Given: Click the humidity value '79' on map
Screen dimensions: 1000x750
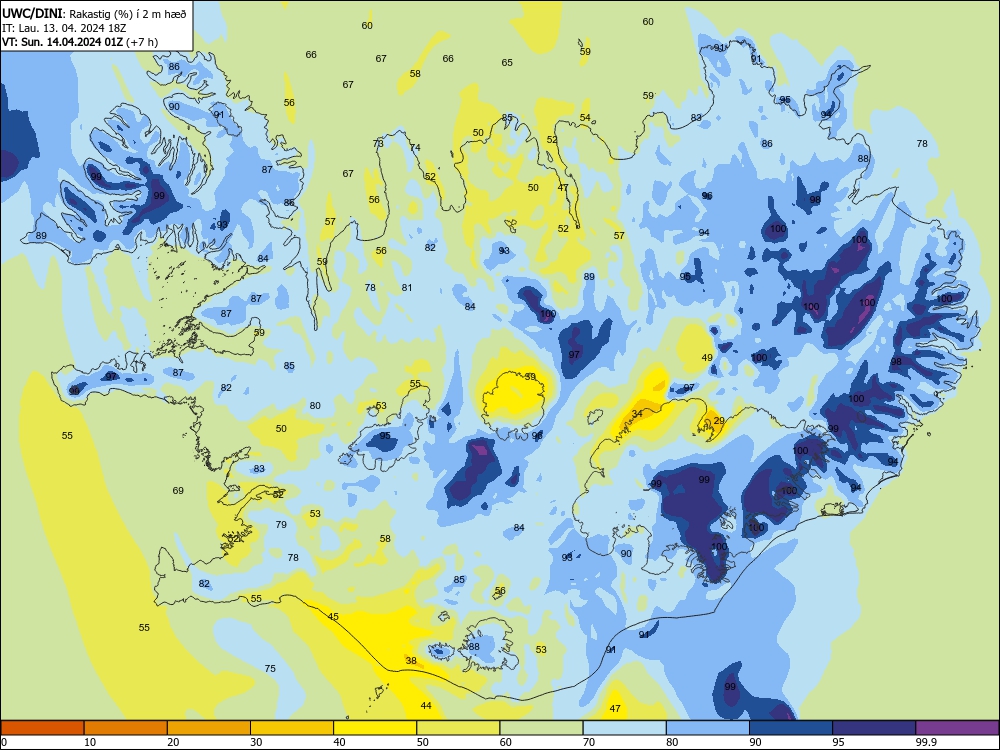Looking at the screenshot, I should coord(281,524).
